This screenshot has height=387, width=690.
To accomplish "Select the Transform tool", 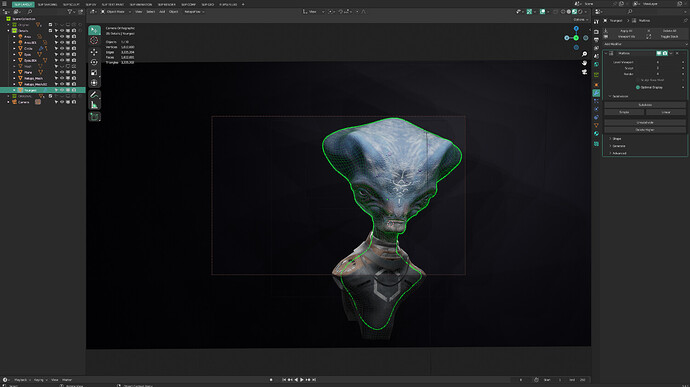I will click(x=94, y=83).
